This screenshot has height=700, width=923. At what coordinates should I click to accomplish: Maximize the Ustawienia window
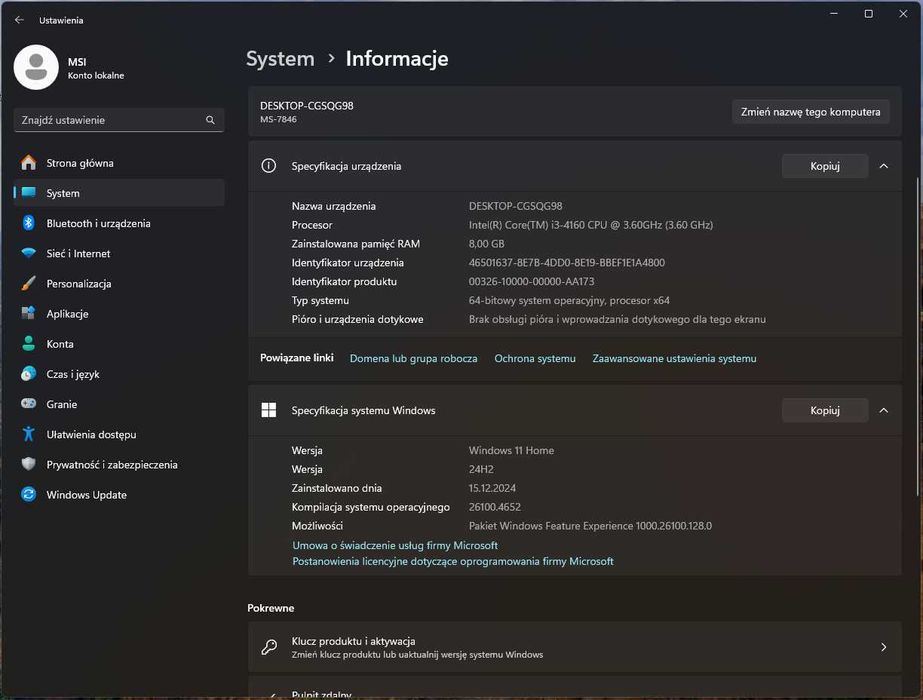868,14
